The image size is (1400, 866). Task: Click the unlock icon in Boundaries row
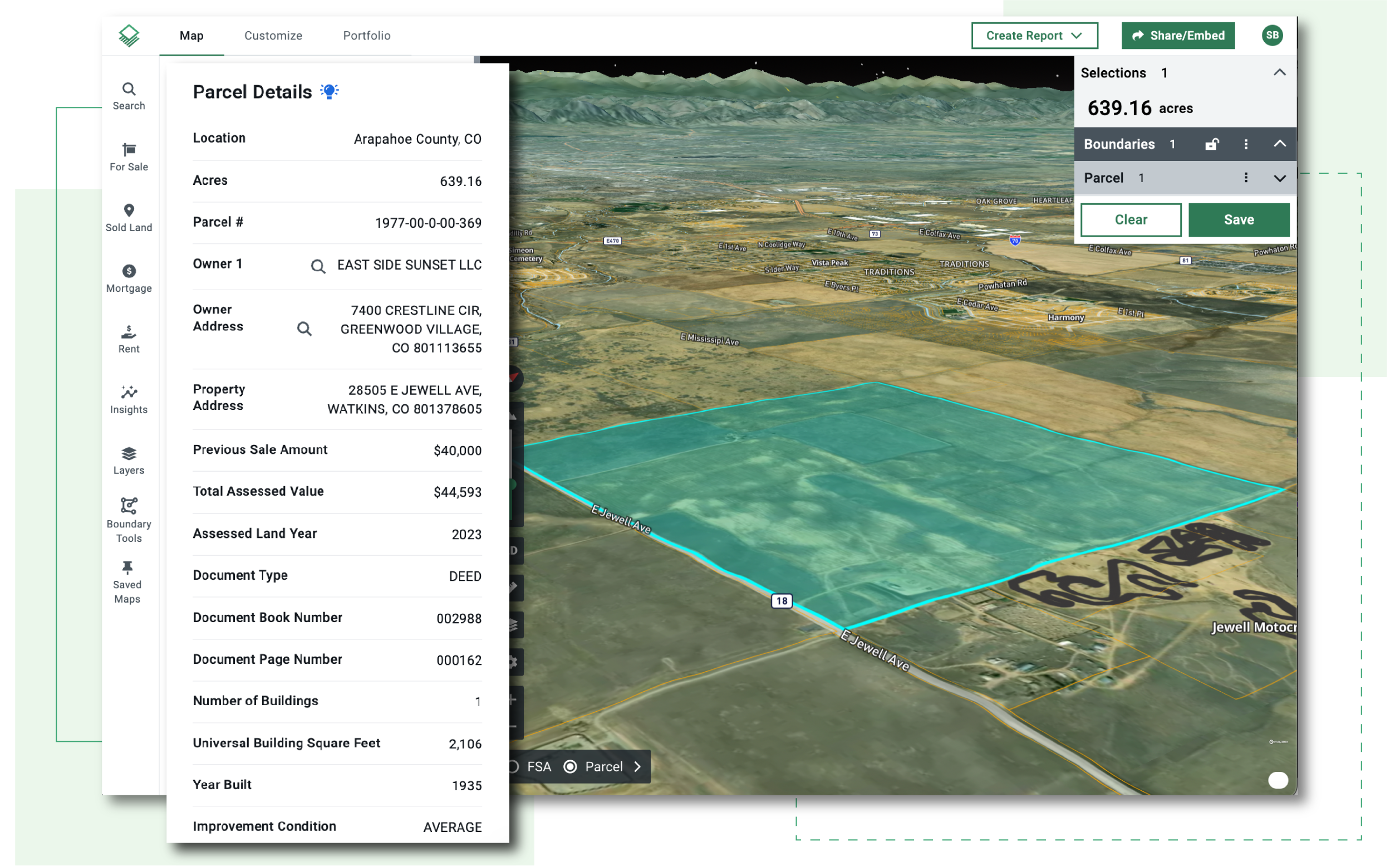(x=1212, y=144)
